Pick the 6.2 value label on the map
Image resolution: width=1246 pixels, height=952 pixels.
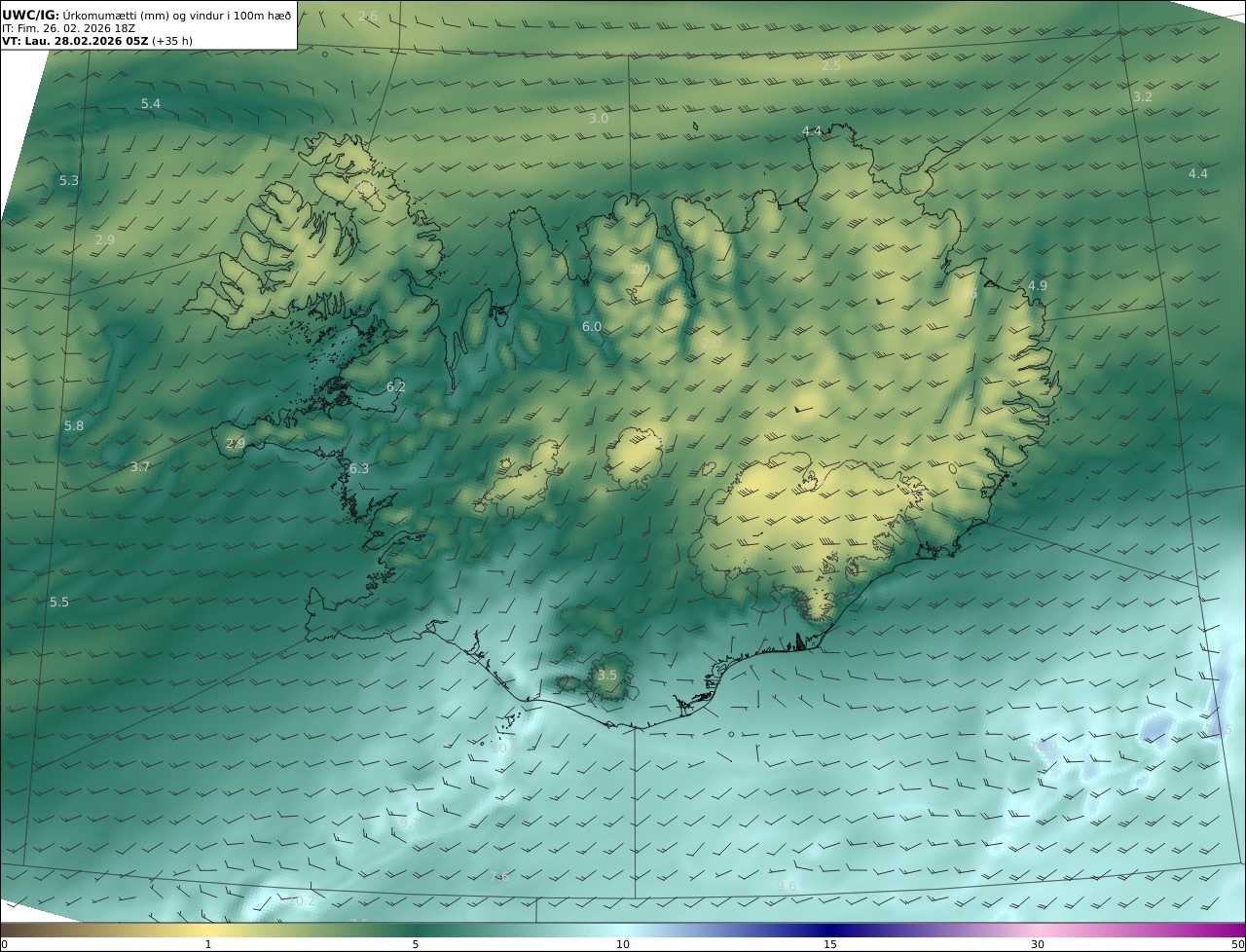coord(396,387)
